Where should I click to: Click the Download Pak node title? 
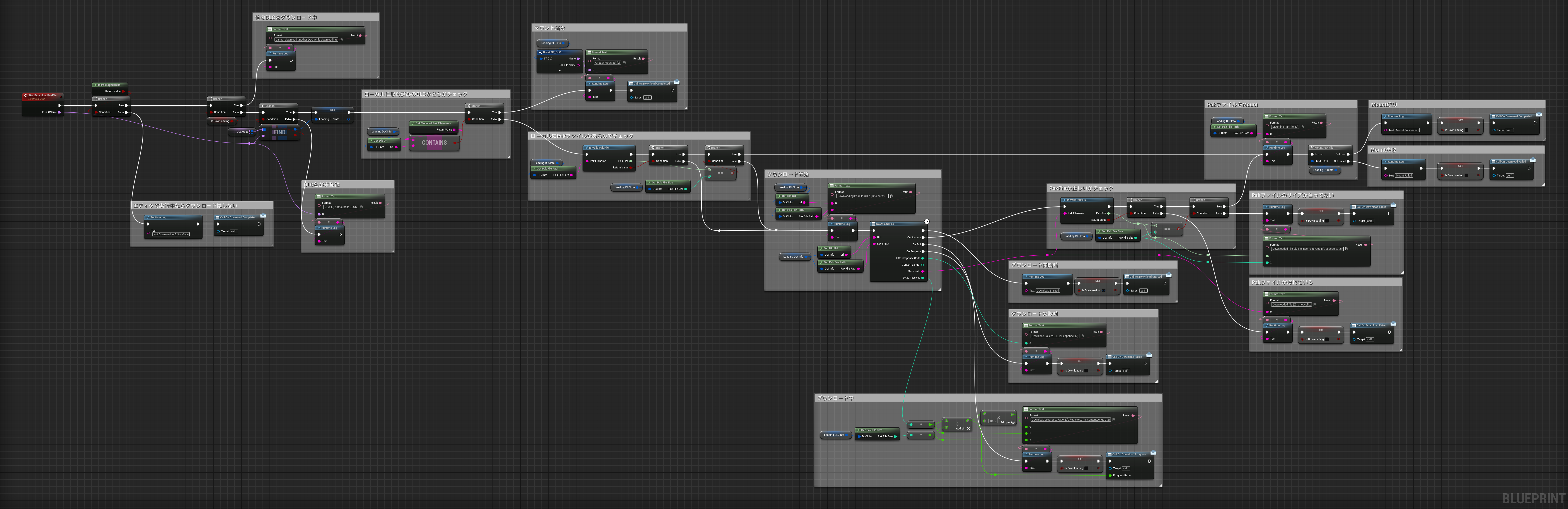tap(886, 224)
